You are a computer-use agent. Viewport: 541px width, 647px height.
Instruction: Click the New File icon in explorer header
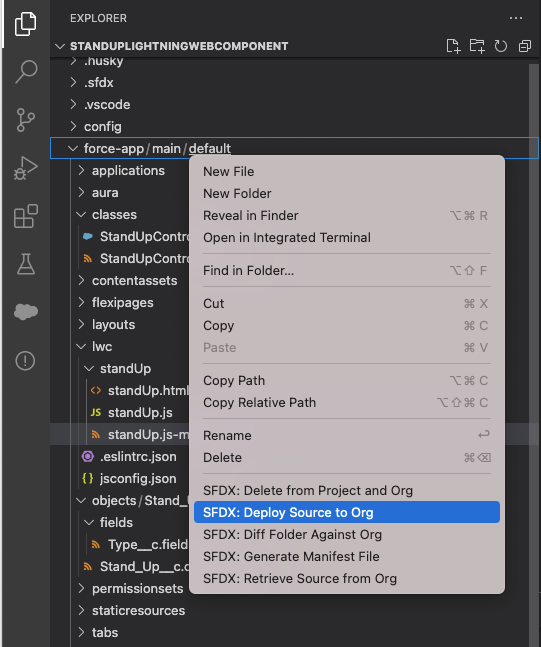pyautogui.click(x=454, y=46)
